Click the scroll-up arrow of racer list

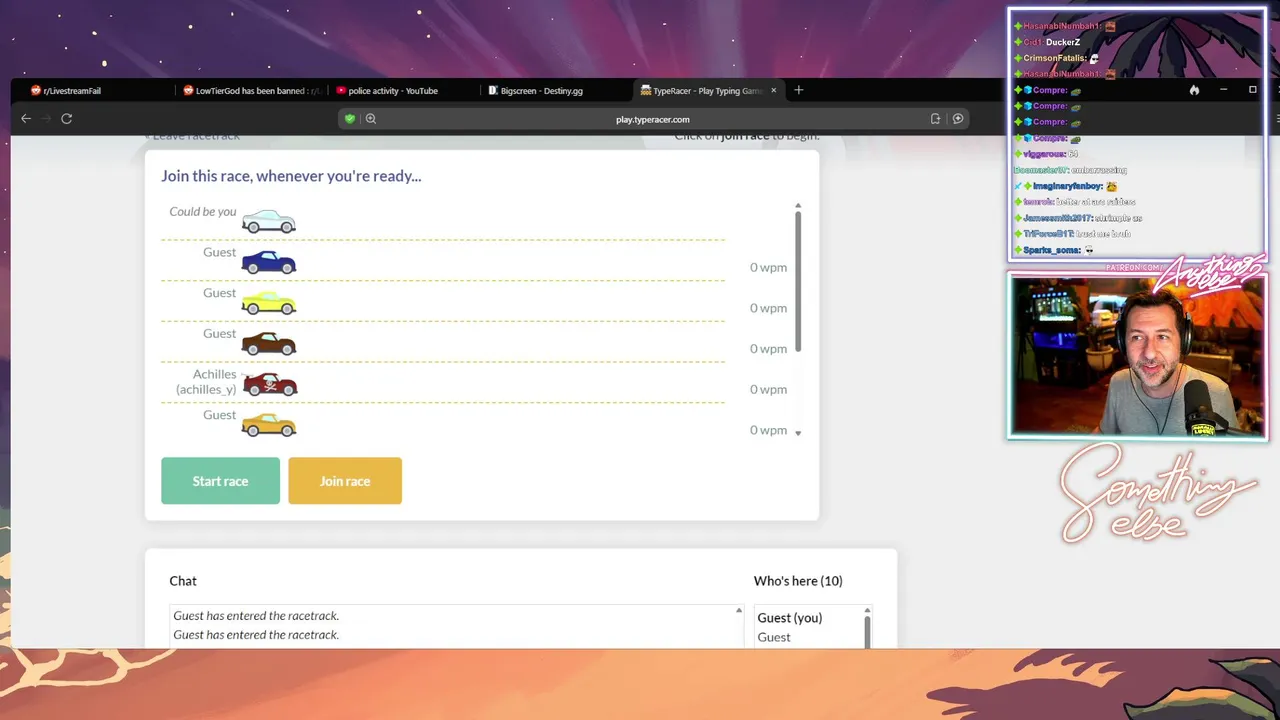(x=798, y=206)
